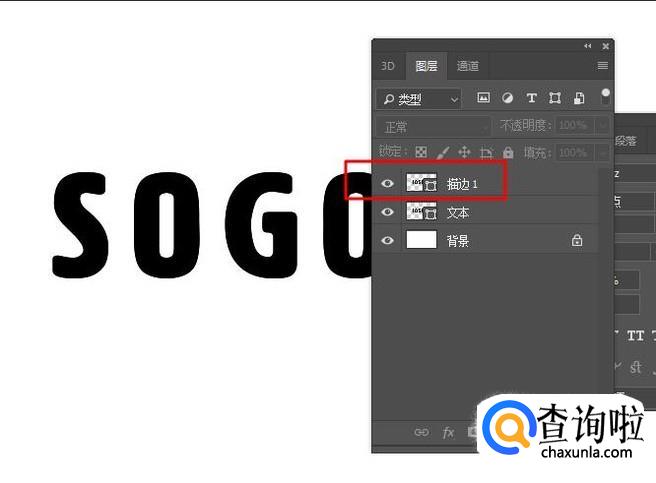The width and height of the screenshot is (656, 483).
Task: Select the 背景 layer thumbnail
Action: (x=421, y=240)
